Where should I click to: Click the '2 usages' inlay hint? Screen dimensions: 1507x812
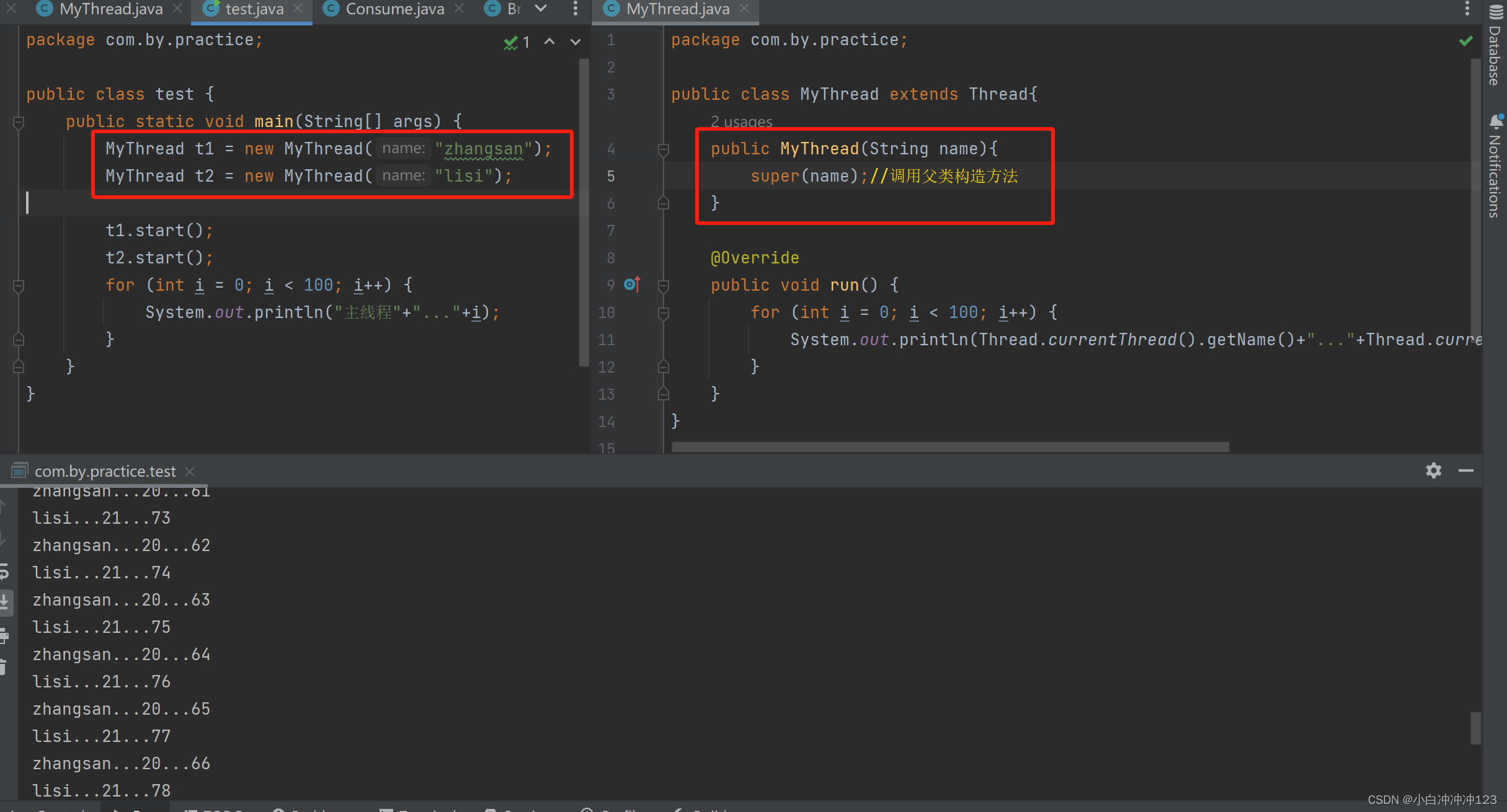[x=741, y=121]
